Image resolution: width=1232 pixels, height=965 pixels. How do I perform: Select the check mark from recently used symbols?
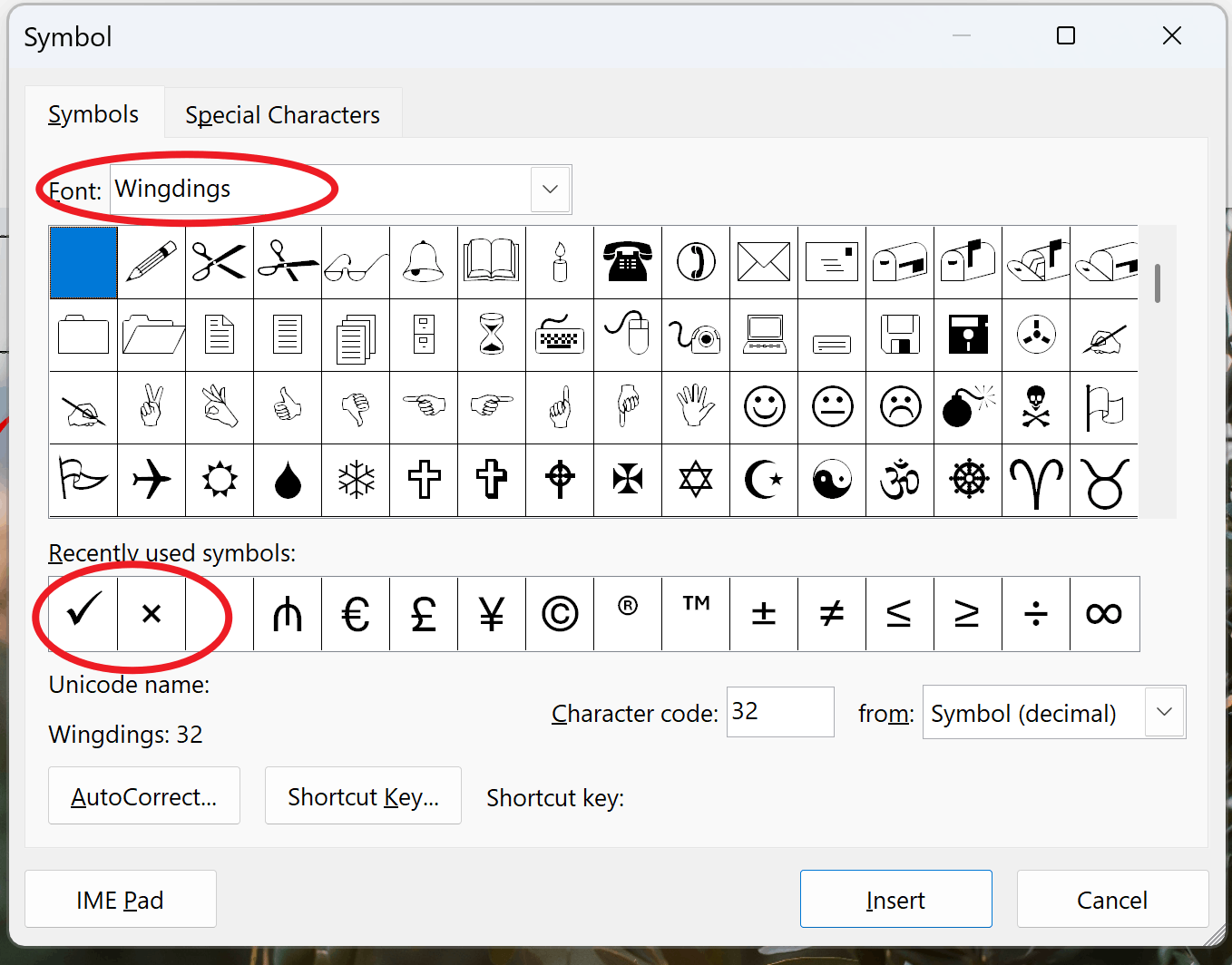click(x=82, y=613)
